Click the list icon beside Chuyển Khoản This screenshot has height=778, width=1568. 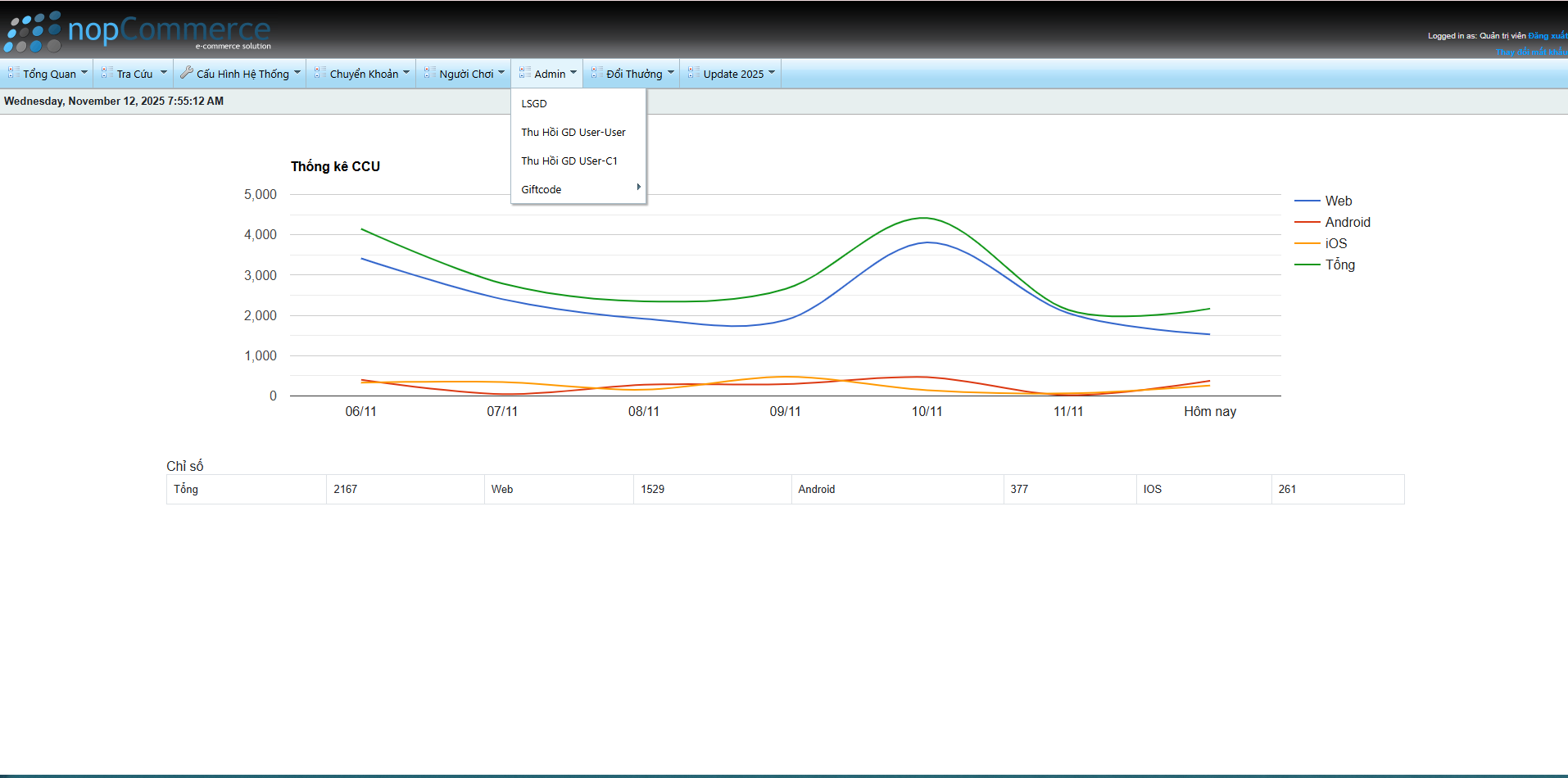click(x=319, y=73)
